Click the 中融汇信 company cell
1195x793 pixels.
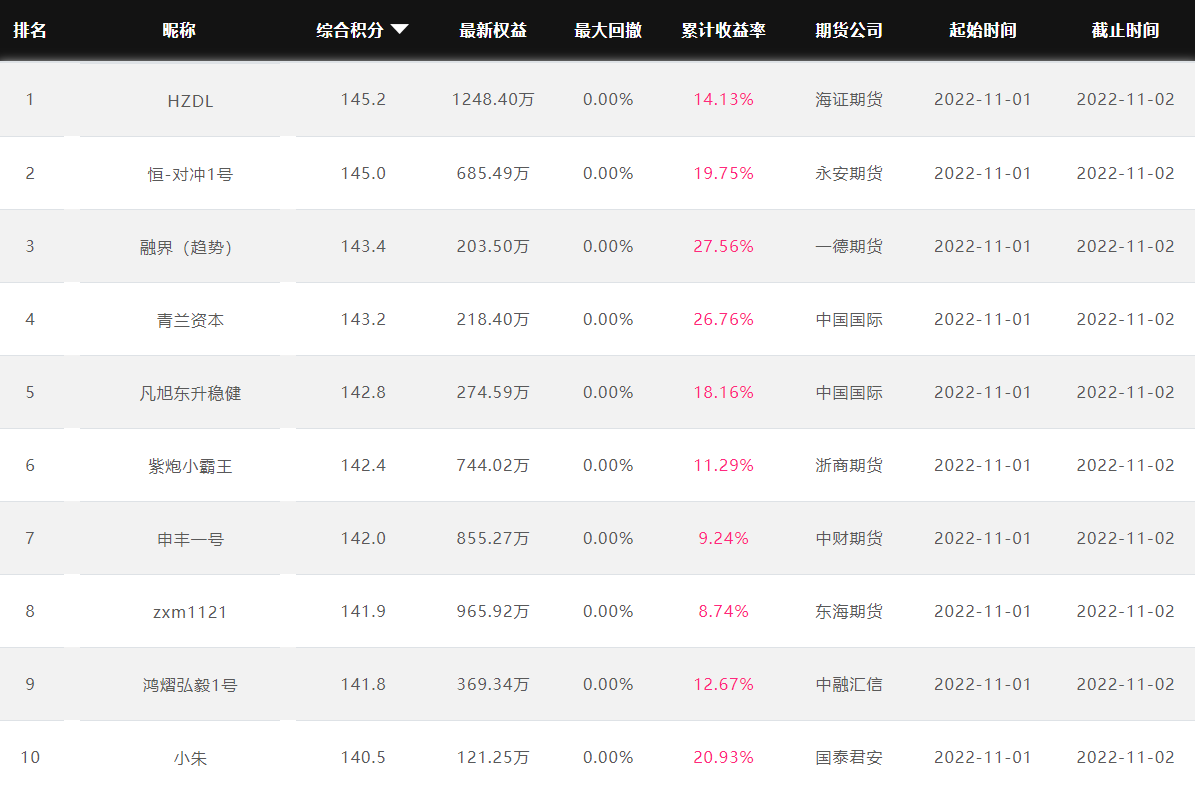pos(849,685)
